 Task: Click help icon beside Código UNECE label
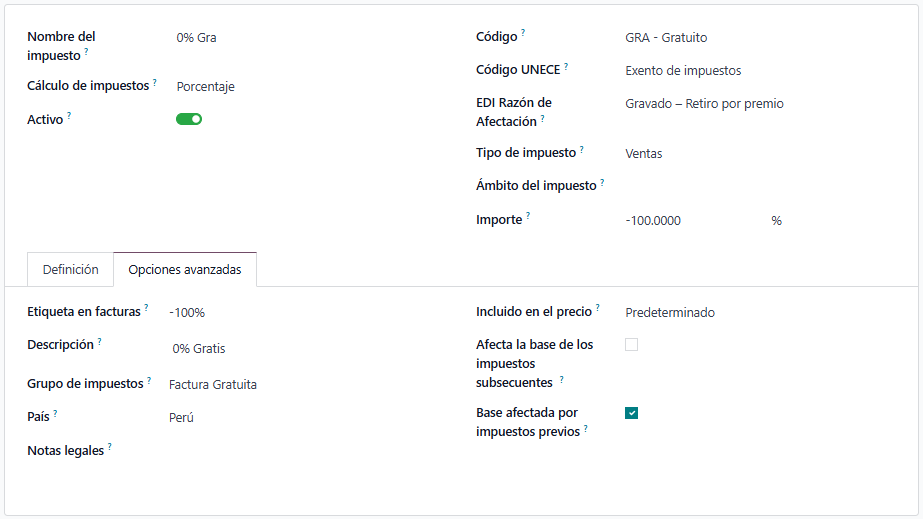tap(566, 67)
